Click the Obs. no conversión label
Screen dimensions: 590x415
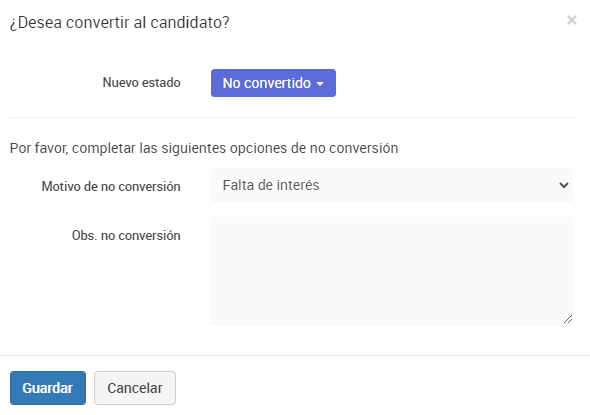pos(126,236)
